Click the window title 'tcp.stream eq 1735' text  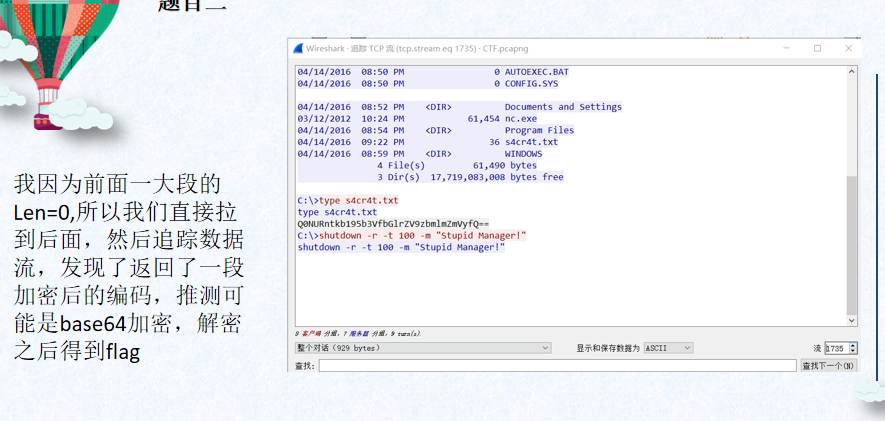(x=437, y=49)
